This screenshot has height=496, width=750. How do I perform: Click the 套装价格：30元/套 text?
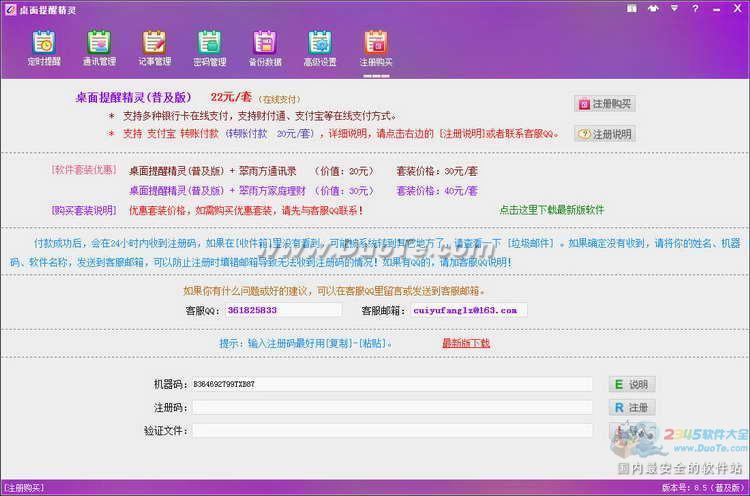coord(437,171)
